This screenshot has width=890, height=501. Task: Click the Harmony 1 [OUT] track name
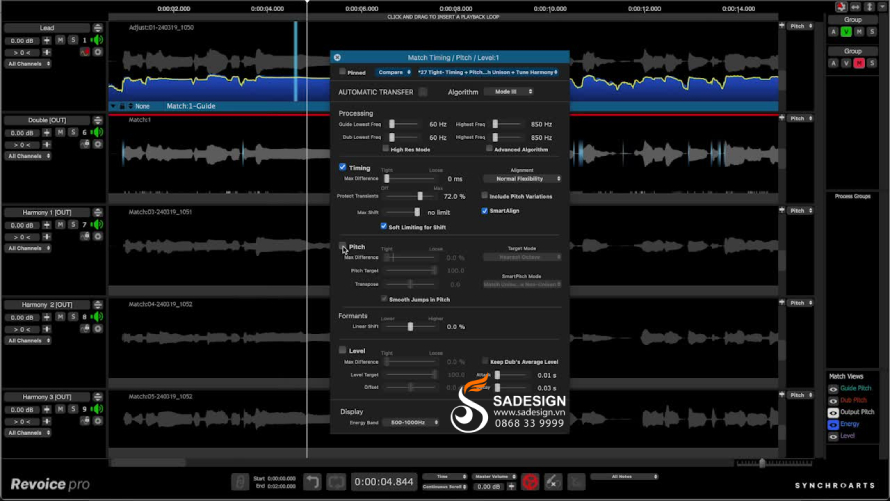click(47, 212)
